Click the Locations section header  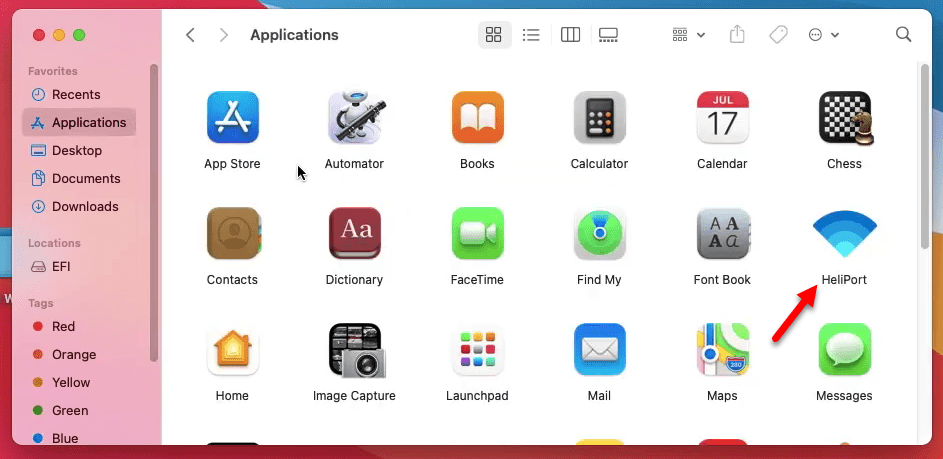[x=54, y=243]
